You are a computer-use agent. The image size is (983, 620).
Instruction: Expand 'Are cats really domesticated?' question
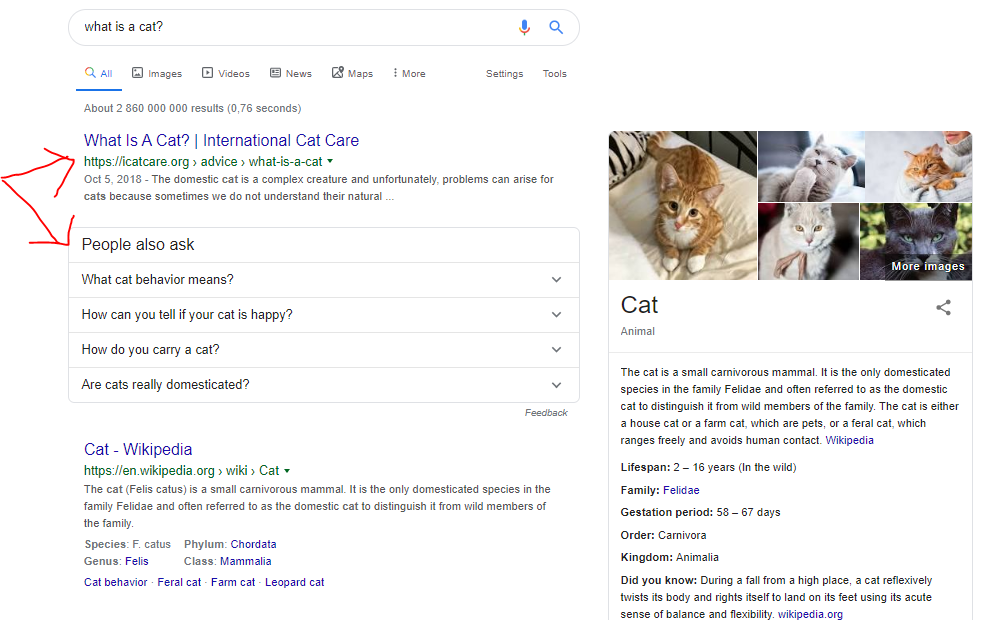click(x=323, y=385)
